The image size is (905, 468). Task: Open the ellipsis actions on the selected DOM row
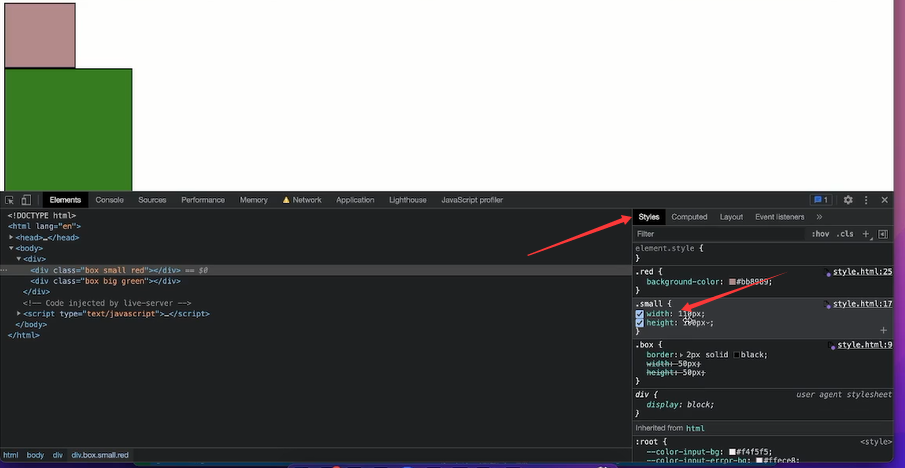[x=3, y=271]
